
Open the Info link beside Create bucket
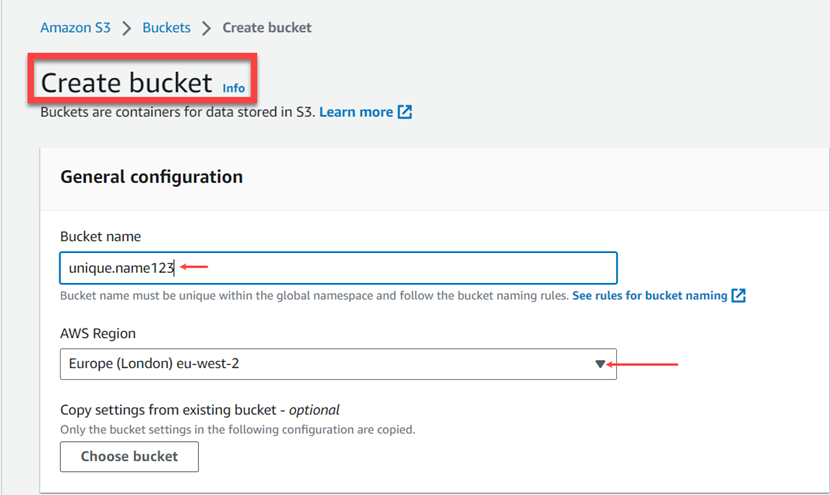point(233,88)
